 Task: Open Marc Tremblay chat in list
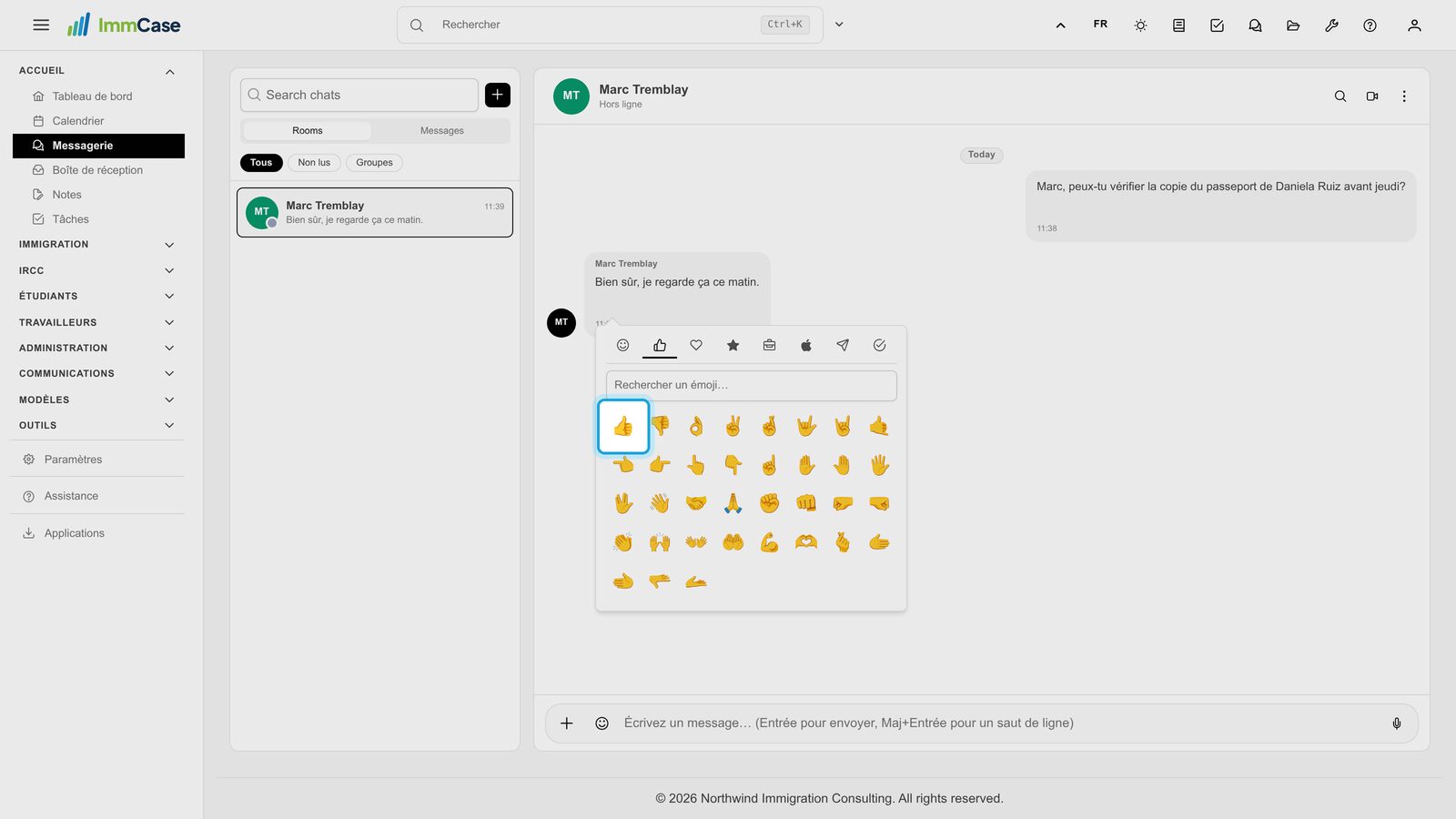tap(375, 213)
